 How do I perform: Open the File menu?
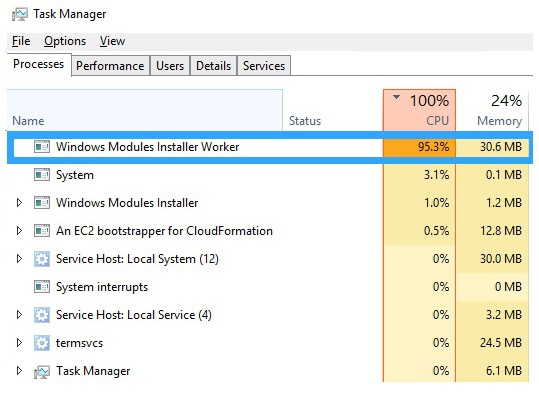[21, 41]
